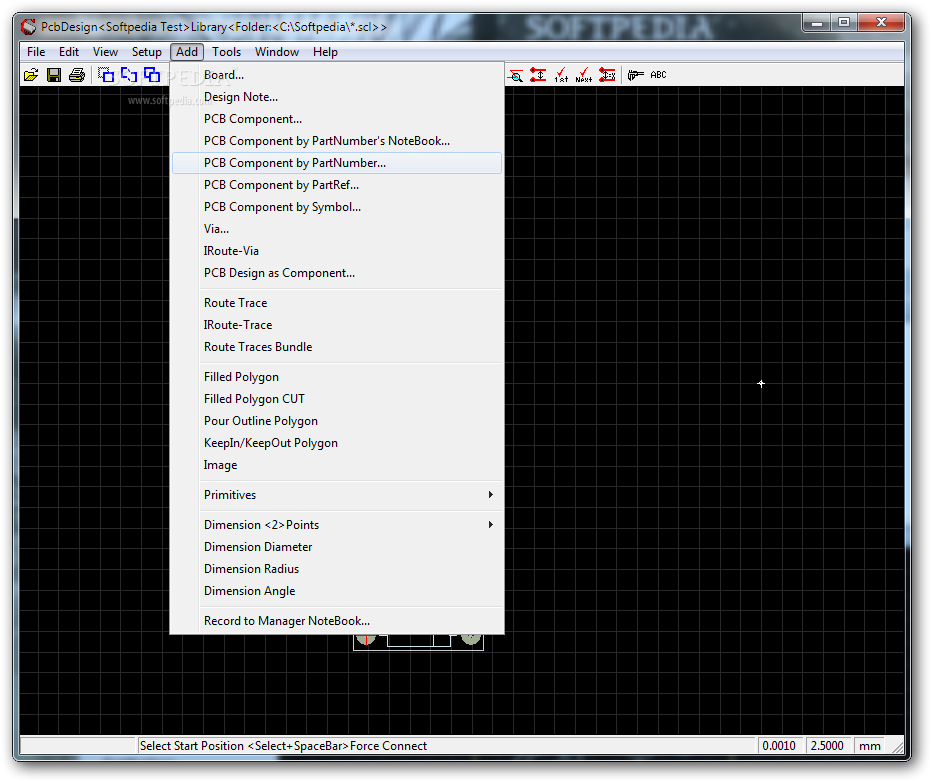The width and height of the screenshot is (932, 782).
Task: Click the red clearance-spacing check icon
Action: click(538, 75)
